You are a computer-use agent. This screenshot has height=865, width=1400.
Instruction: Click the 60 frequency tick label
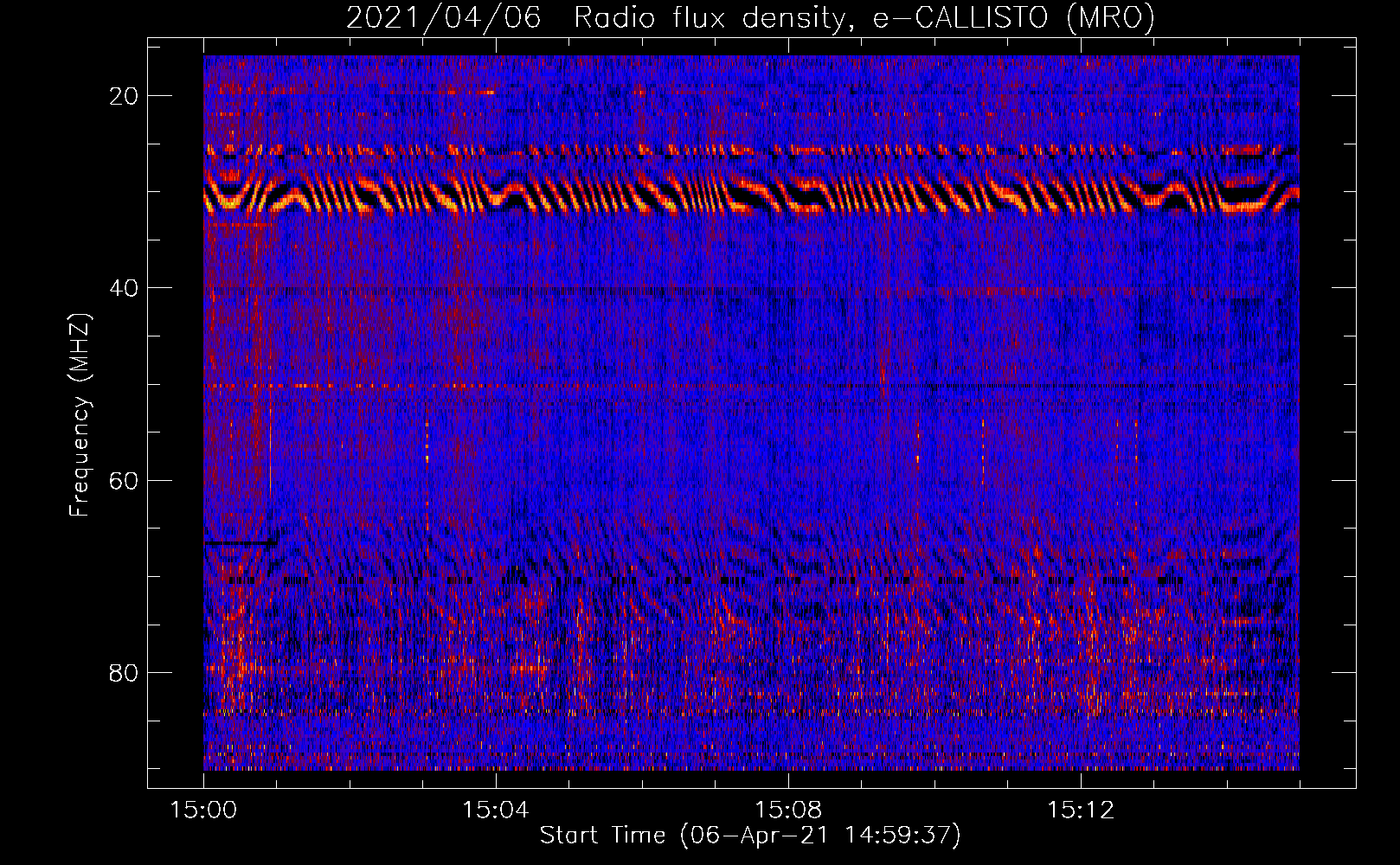(x=124, y=480)
